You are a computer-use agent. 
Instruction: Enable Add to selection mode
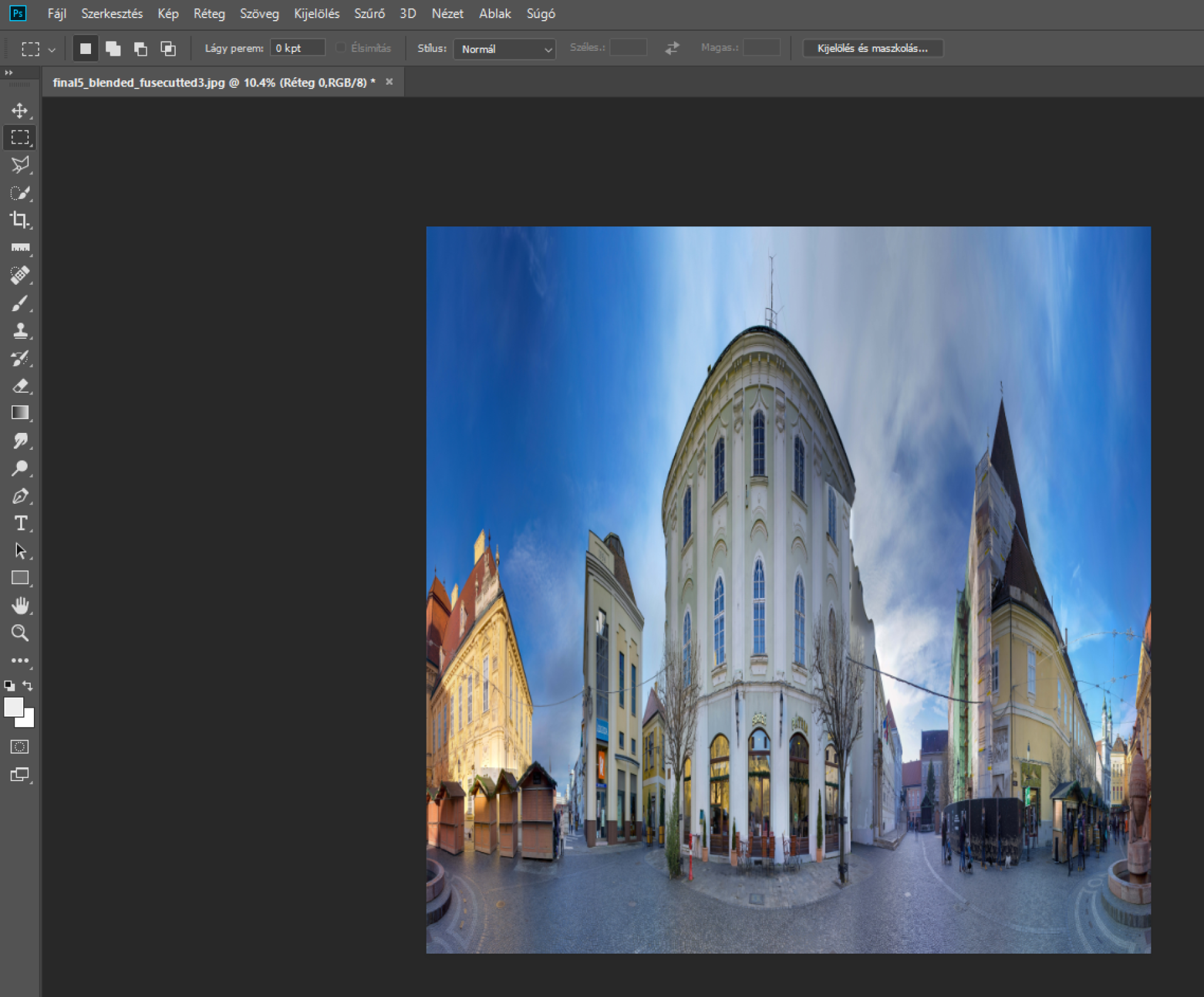tap(113, 48)
